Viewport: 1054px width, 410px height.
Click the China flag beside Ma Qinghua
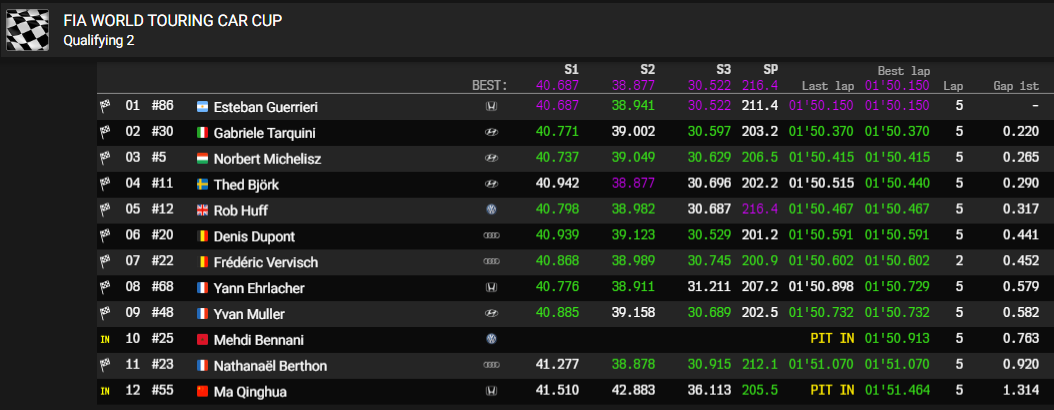pyautogui.click(x=202, y=392)
